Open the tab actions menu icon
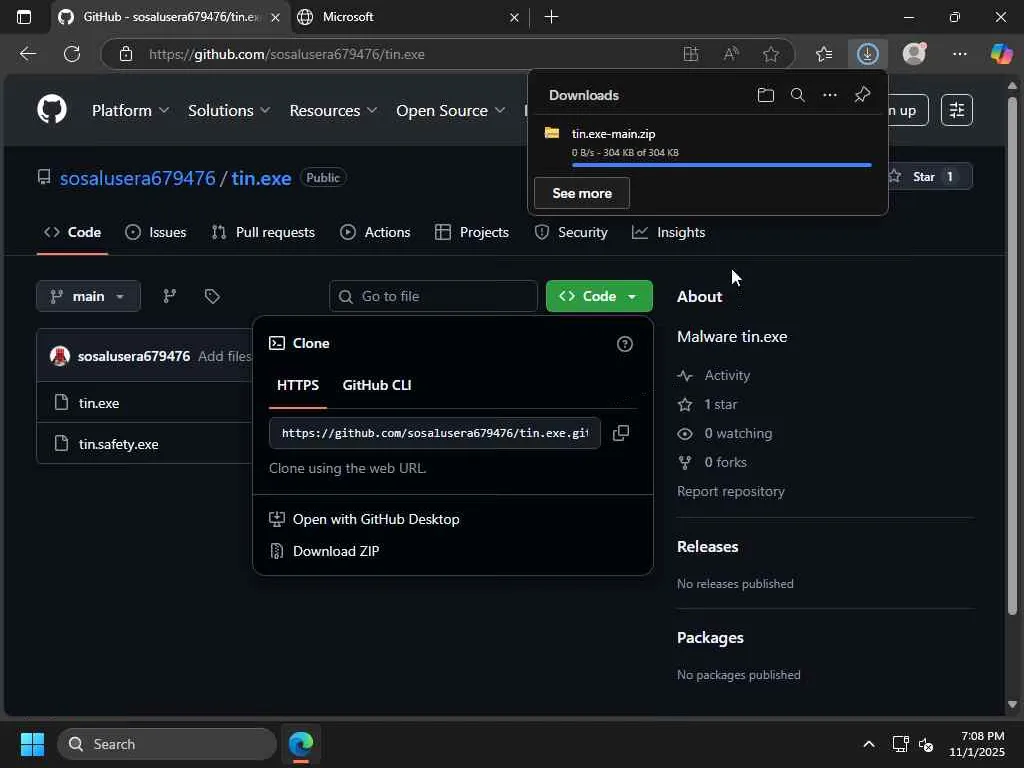 click(x=24, y=17)
